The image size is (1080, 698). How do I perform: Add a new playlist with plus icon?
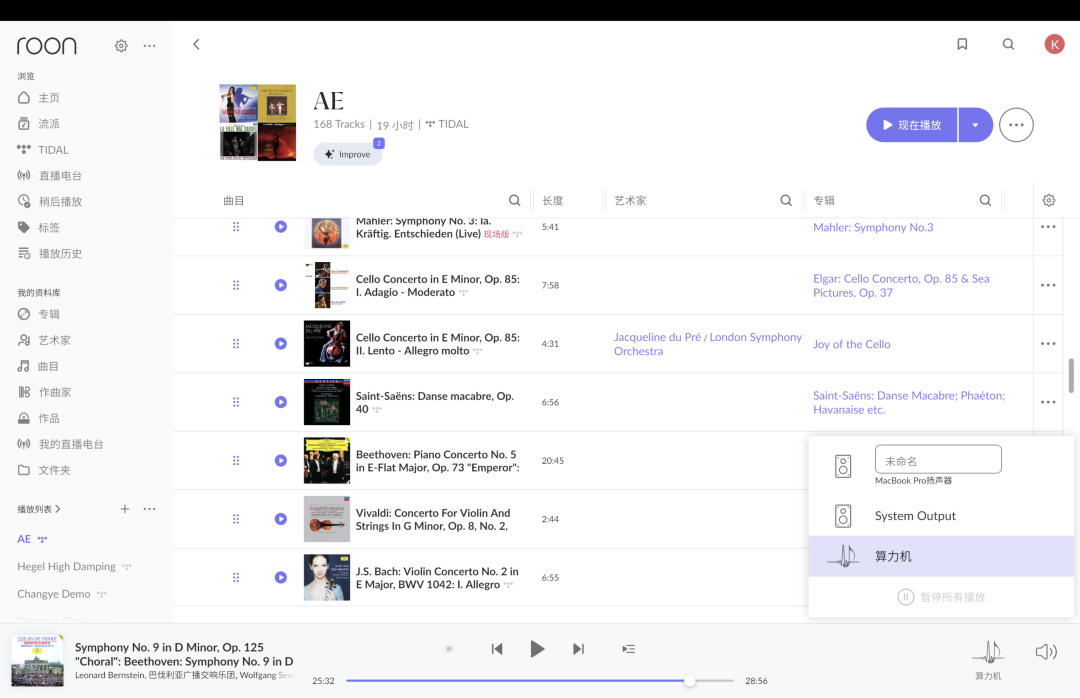[125, 509]
